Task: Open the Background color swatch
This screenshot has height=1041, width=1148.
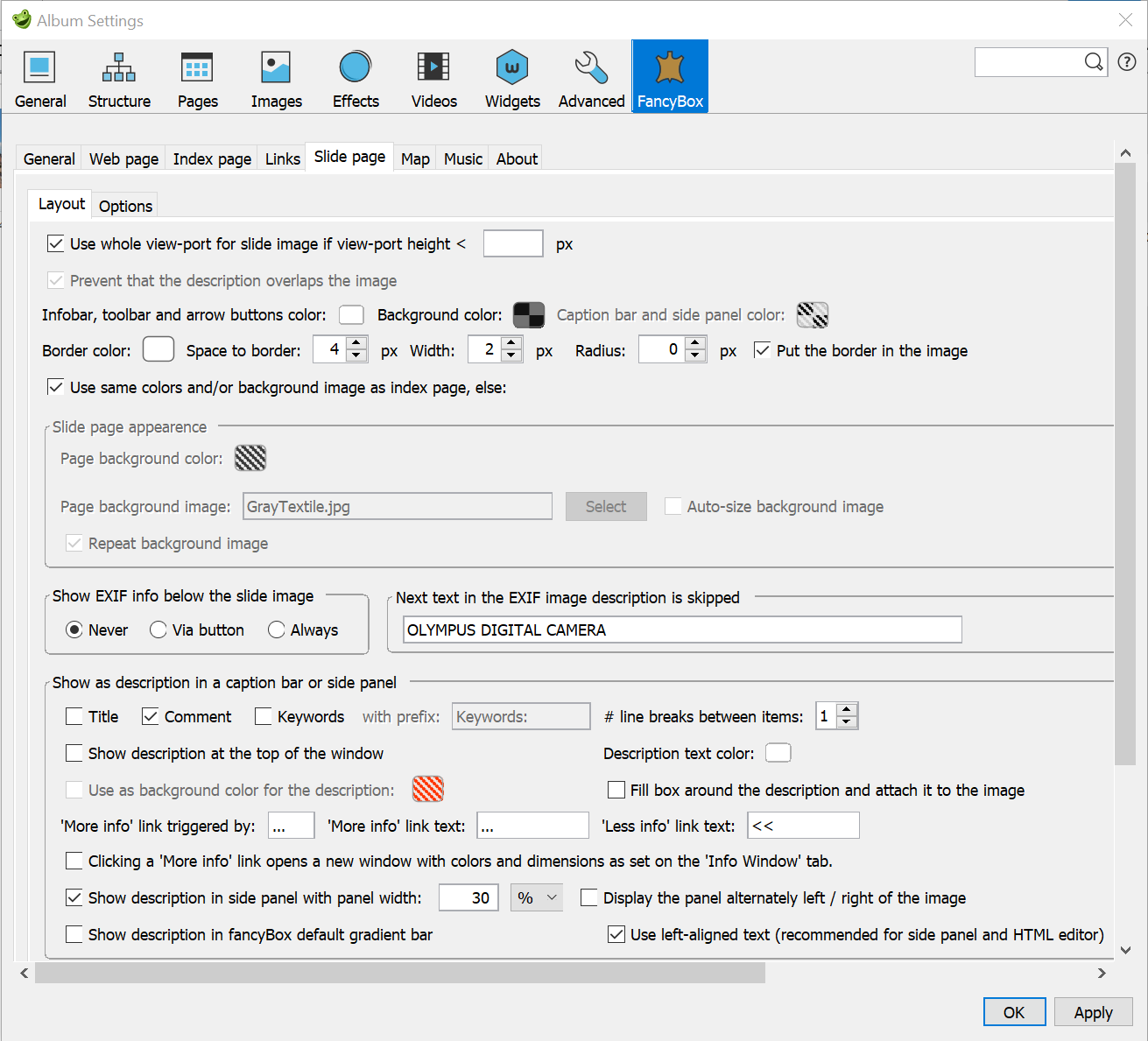Action: pyautogui.click(x=529, y=315)
